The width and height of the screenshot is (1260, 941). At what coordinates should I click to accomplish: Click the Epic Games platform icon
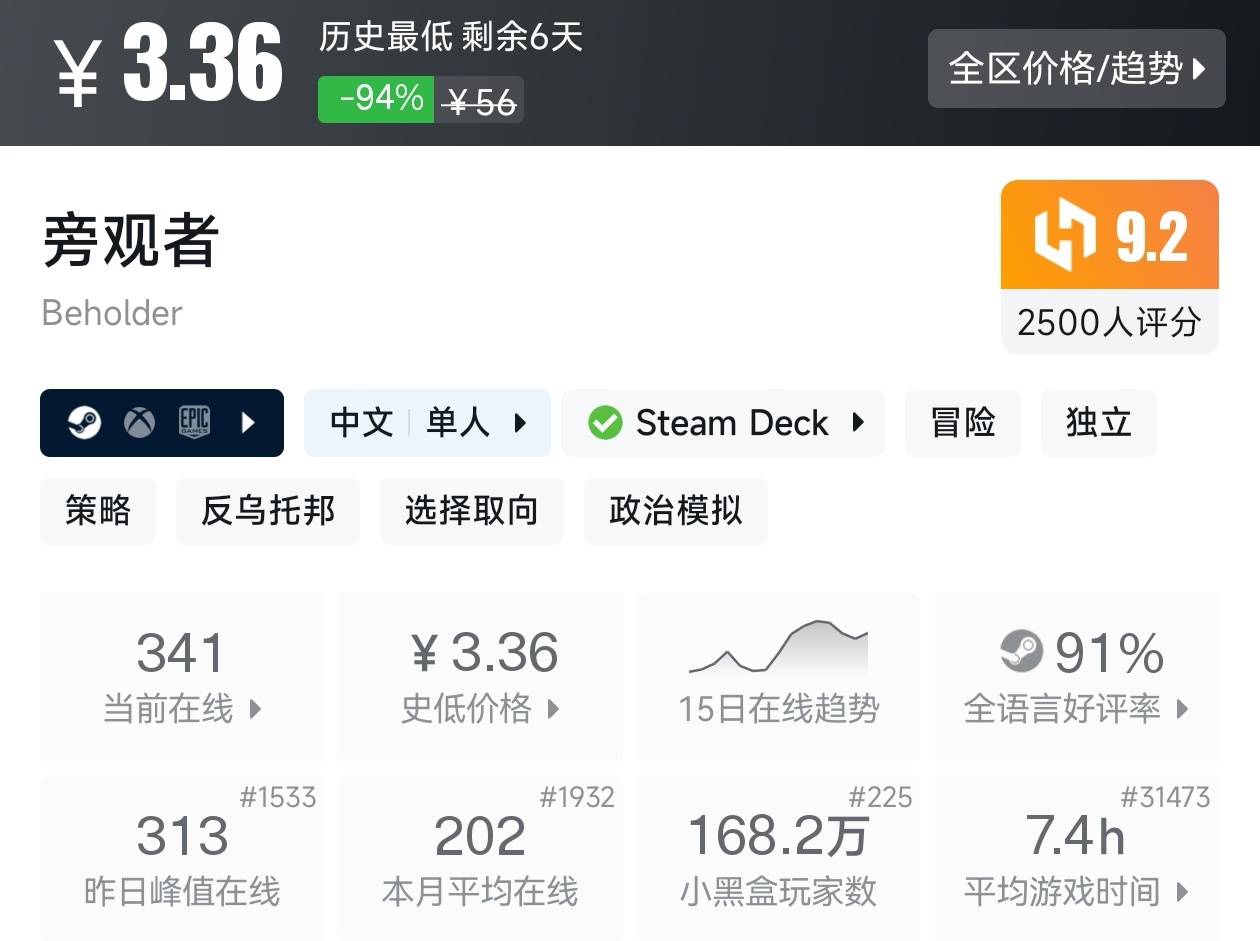[194, 423]
